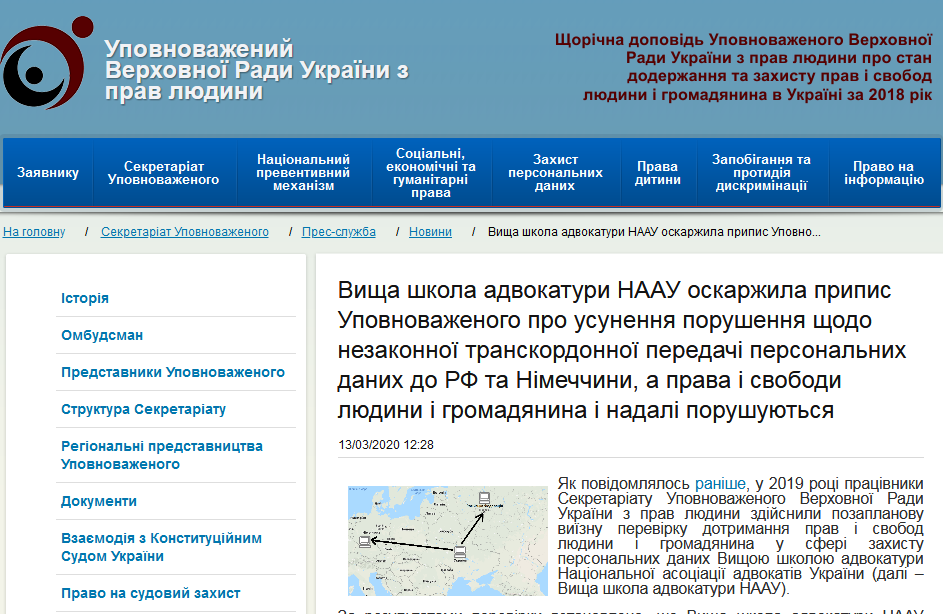Screen dimensions: 943x614
Task: Open 'Права дитини' menu item
Action: pyautogui.click(x=657, y=173)
